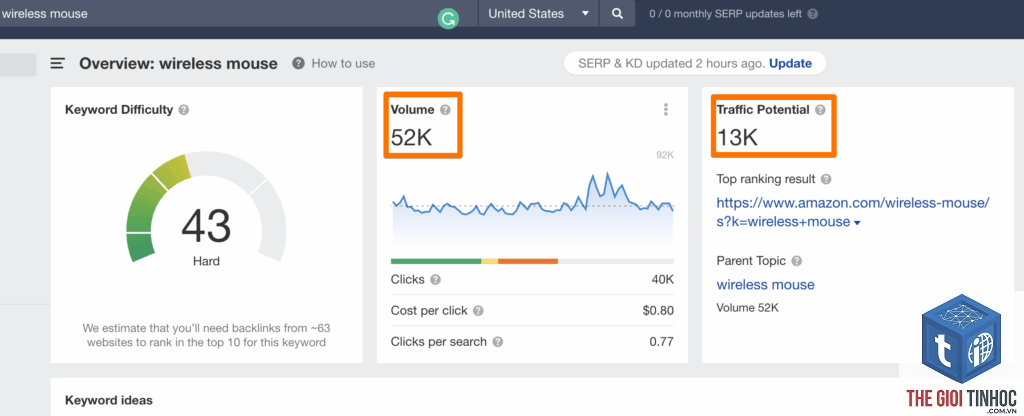The height and width of the screenshot is (416, 1024).
Task: Click the question icon before How to use
Action: pyautogui.click(x=298, y=63)
